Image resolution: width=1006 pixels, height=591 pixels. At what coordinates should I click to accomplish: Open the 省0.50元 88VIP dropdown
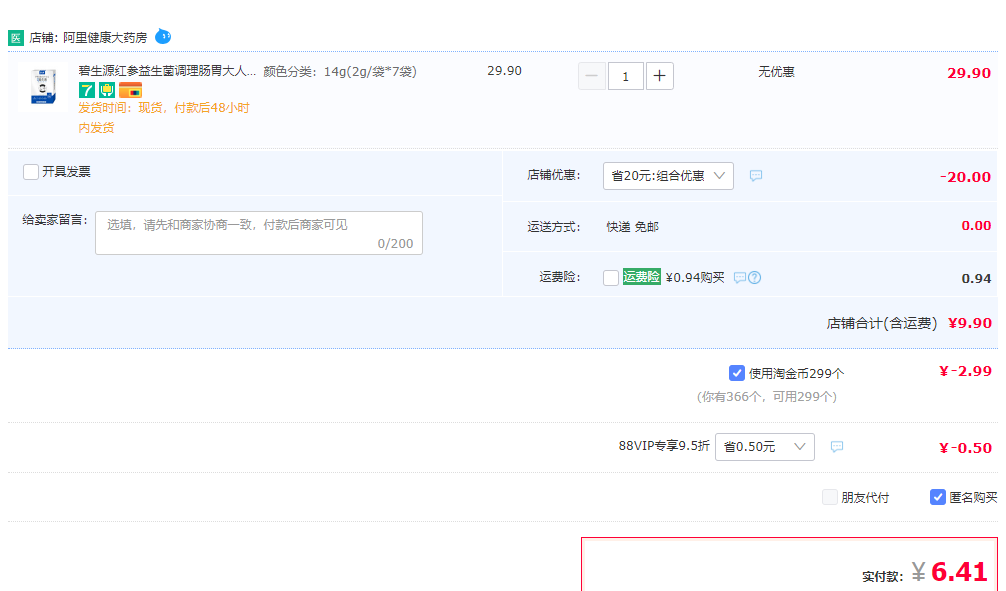point(765,447)
